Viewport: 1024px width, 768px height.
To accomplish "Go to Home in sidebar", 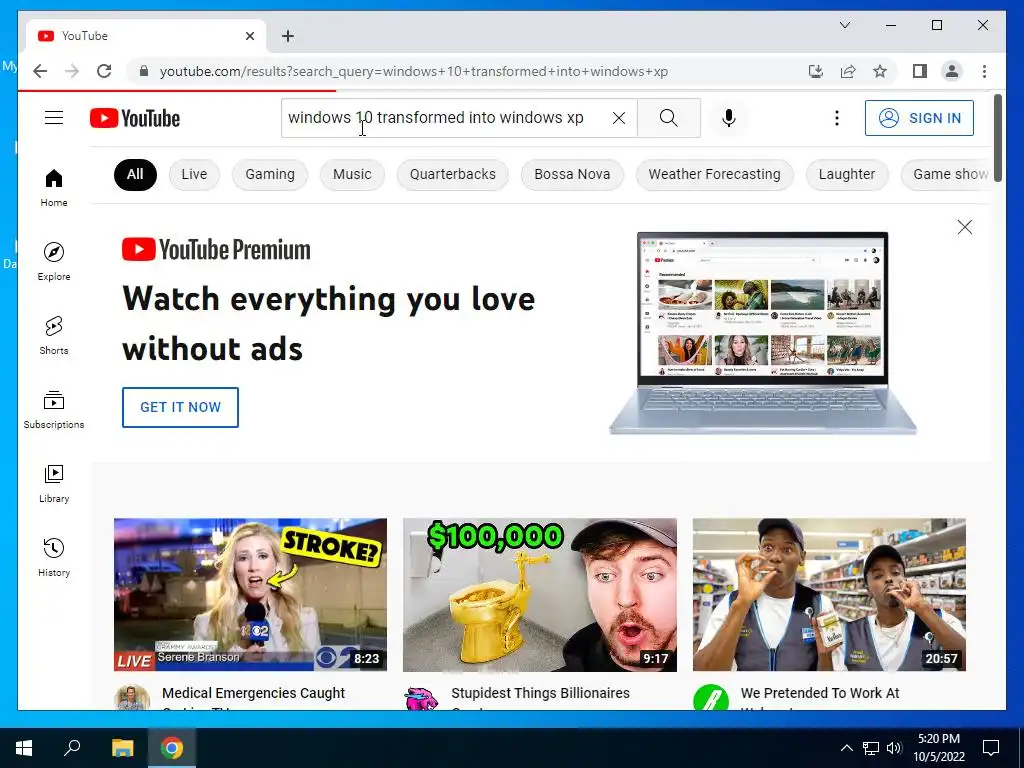I will pos(54,187).
